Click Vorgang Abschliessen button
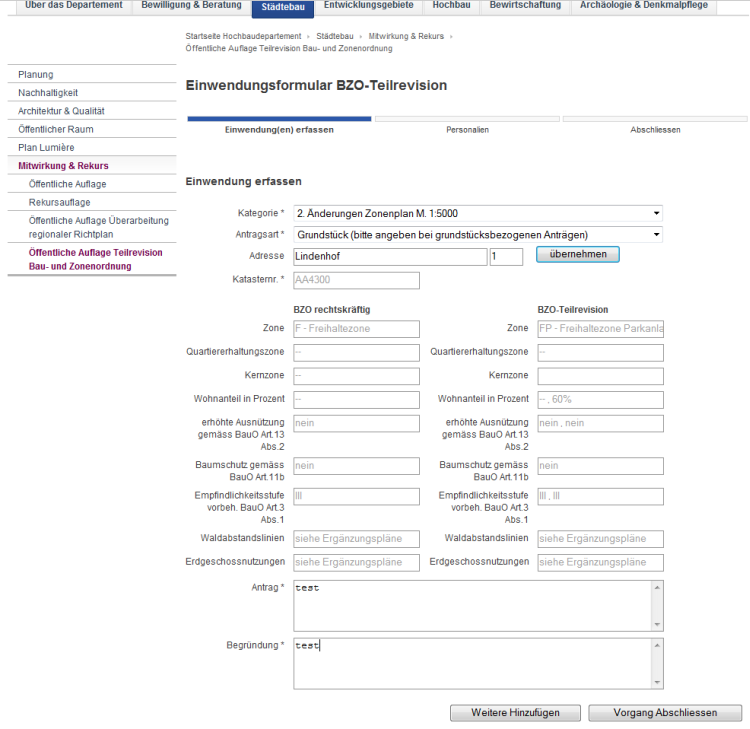This screenshot has width=750, height=729. click(x=665, y=713)
